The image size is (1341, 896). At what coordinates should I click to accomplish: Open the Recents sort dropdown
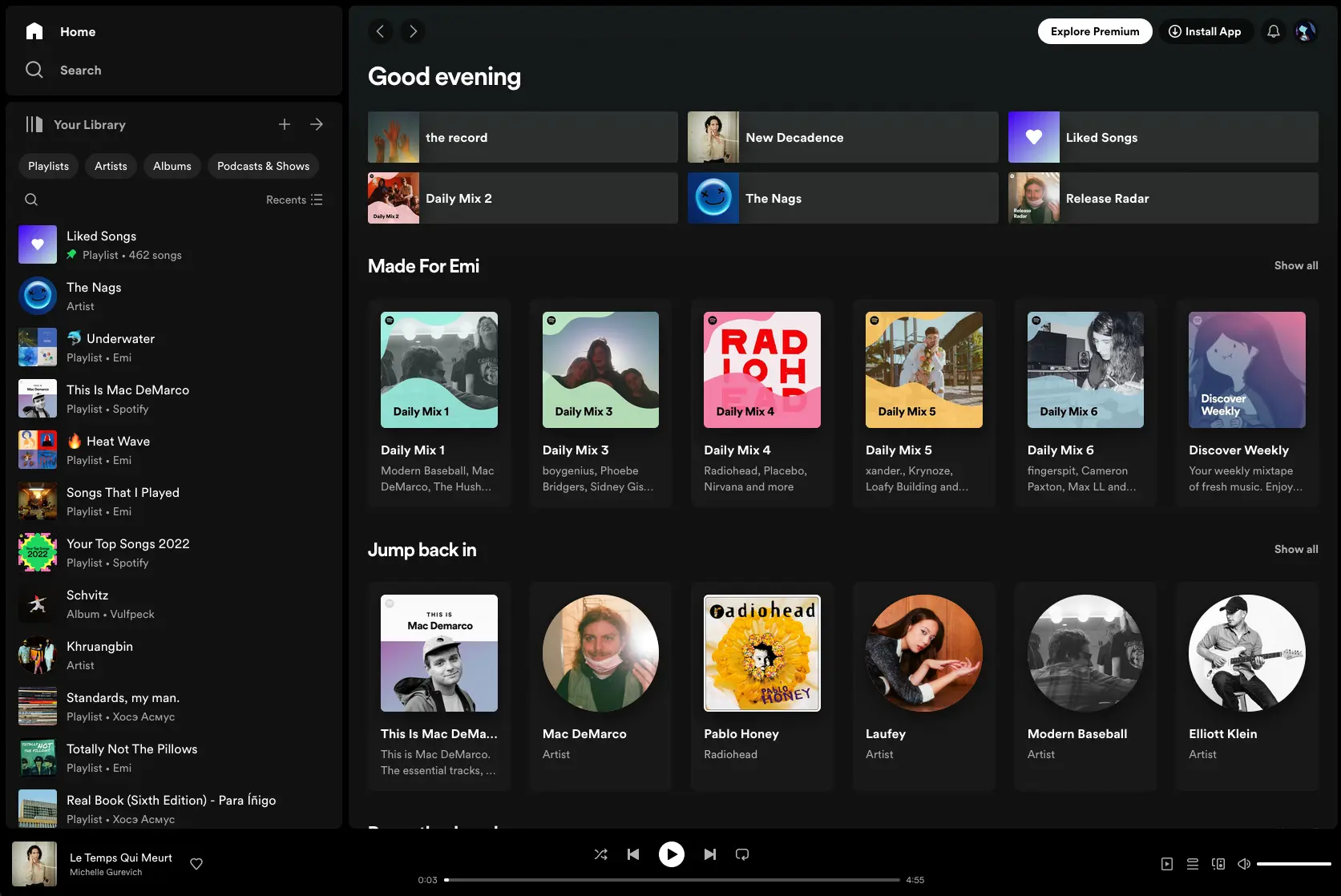click(x=294, y=200)
